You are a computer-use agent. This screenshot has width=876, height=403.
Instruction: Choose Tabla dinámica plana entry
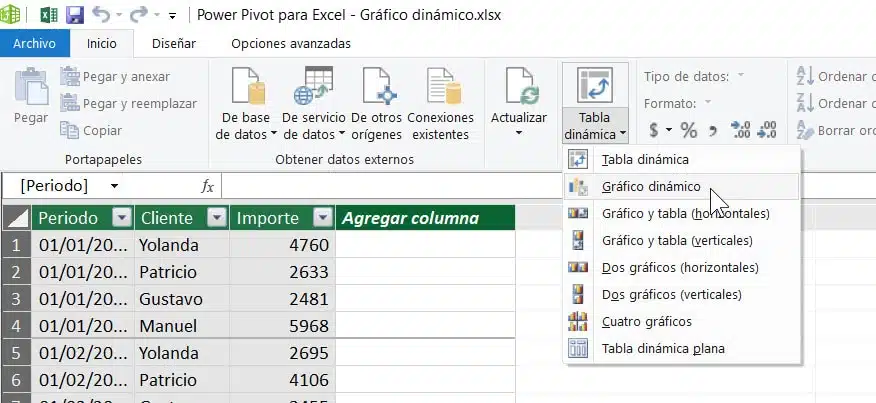[x=682, y=348]
